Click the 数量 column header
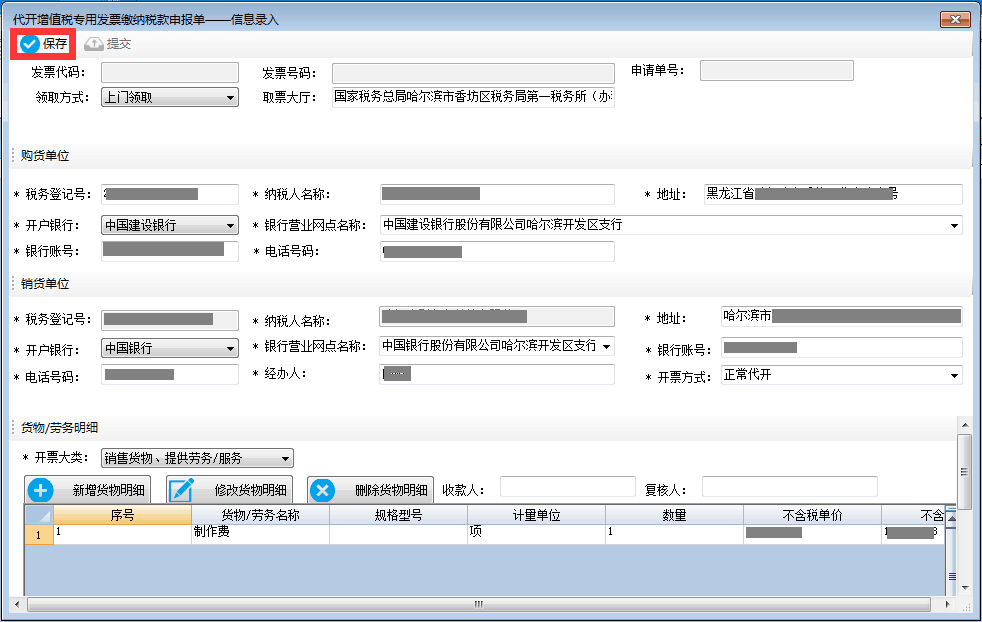 (674, 515)
